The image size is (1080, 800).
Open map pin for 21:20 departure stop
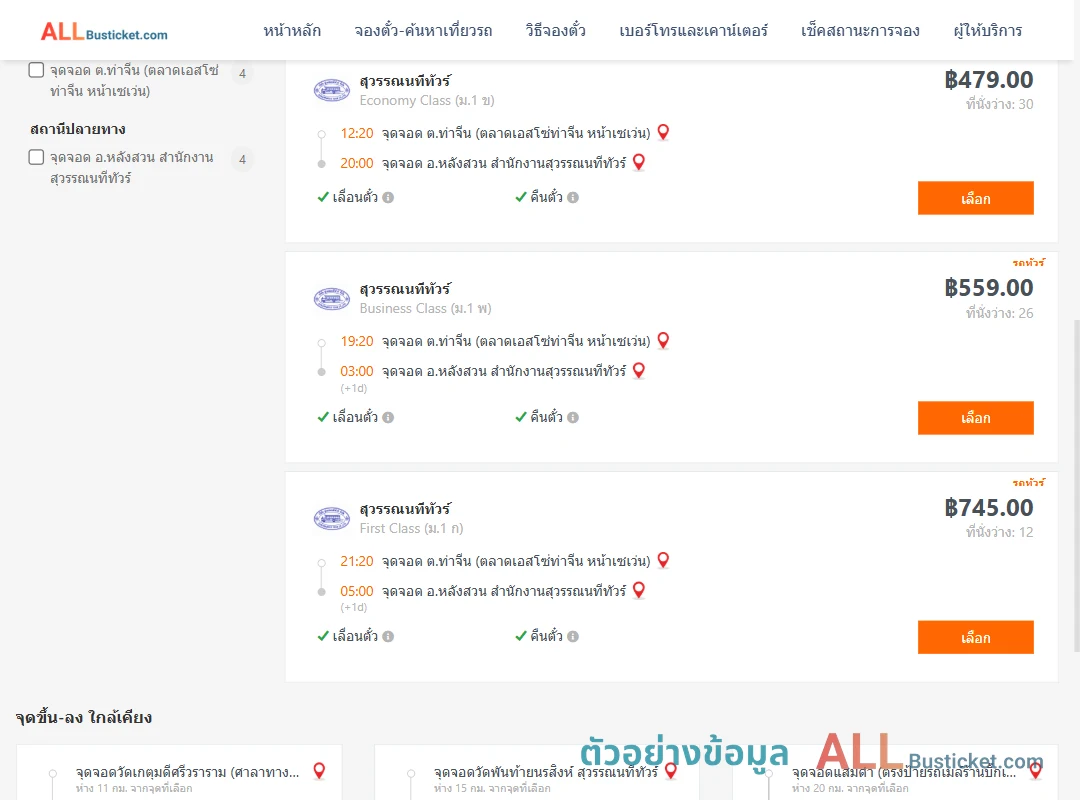[x=663, y=560]
